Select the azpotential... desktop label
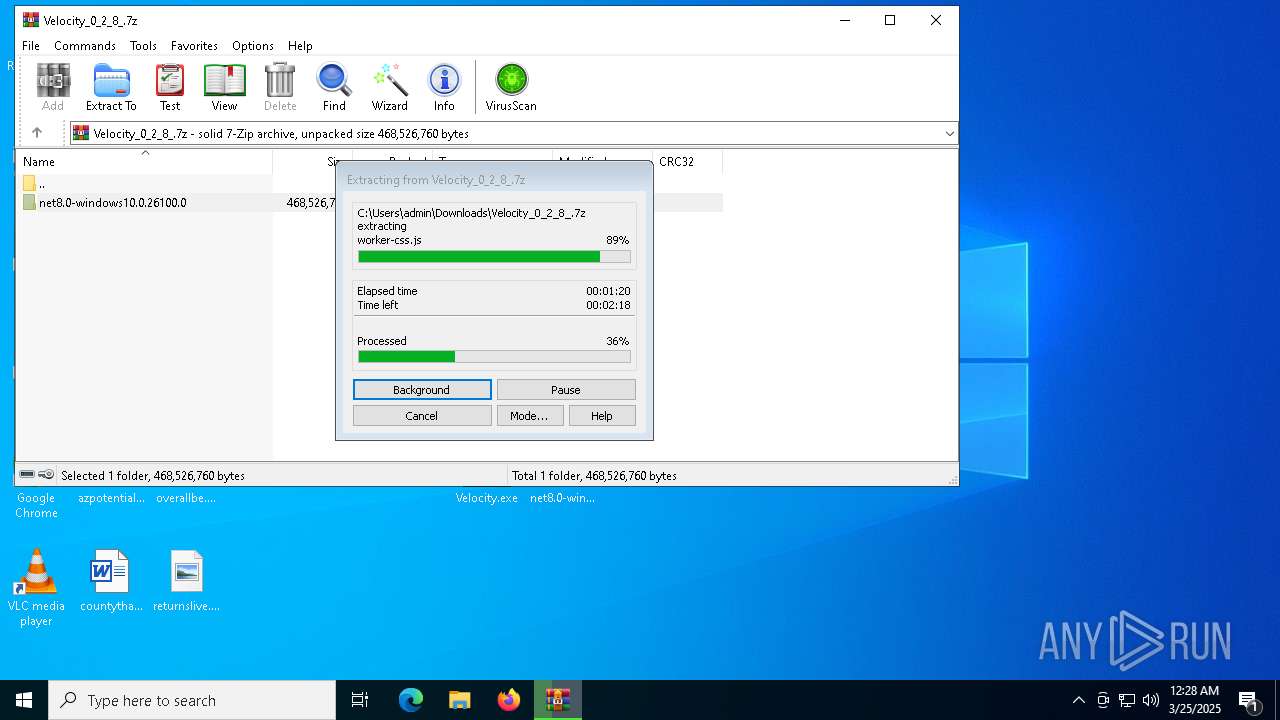Screen dimensions: 1280x720 pyautogui.click(x=111, y=498)
